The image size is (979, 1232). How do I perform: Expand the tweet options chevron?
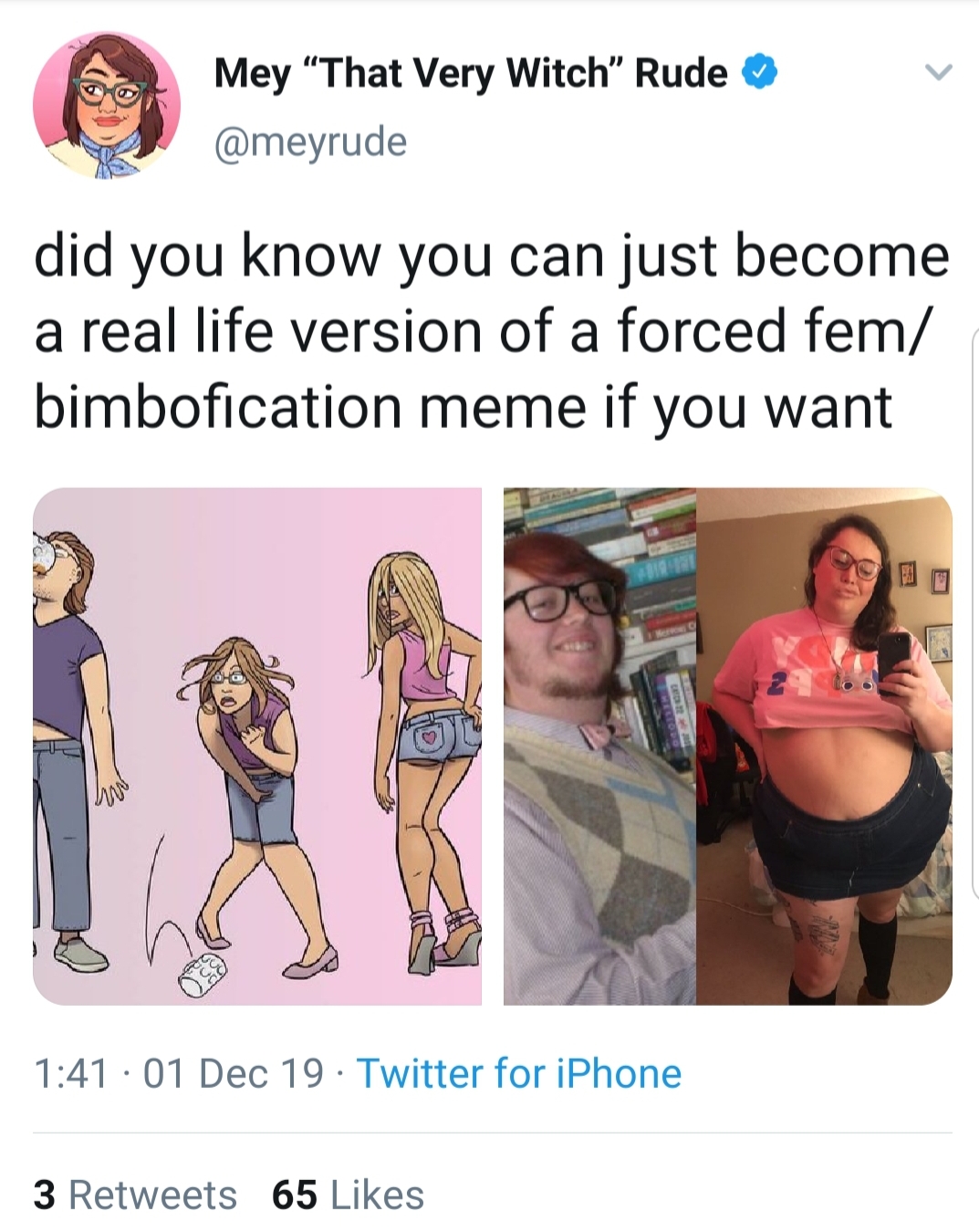click(939, 71)
